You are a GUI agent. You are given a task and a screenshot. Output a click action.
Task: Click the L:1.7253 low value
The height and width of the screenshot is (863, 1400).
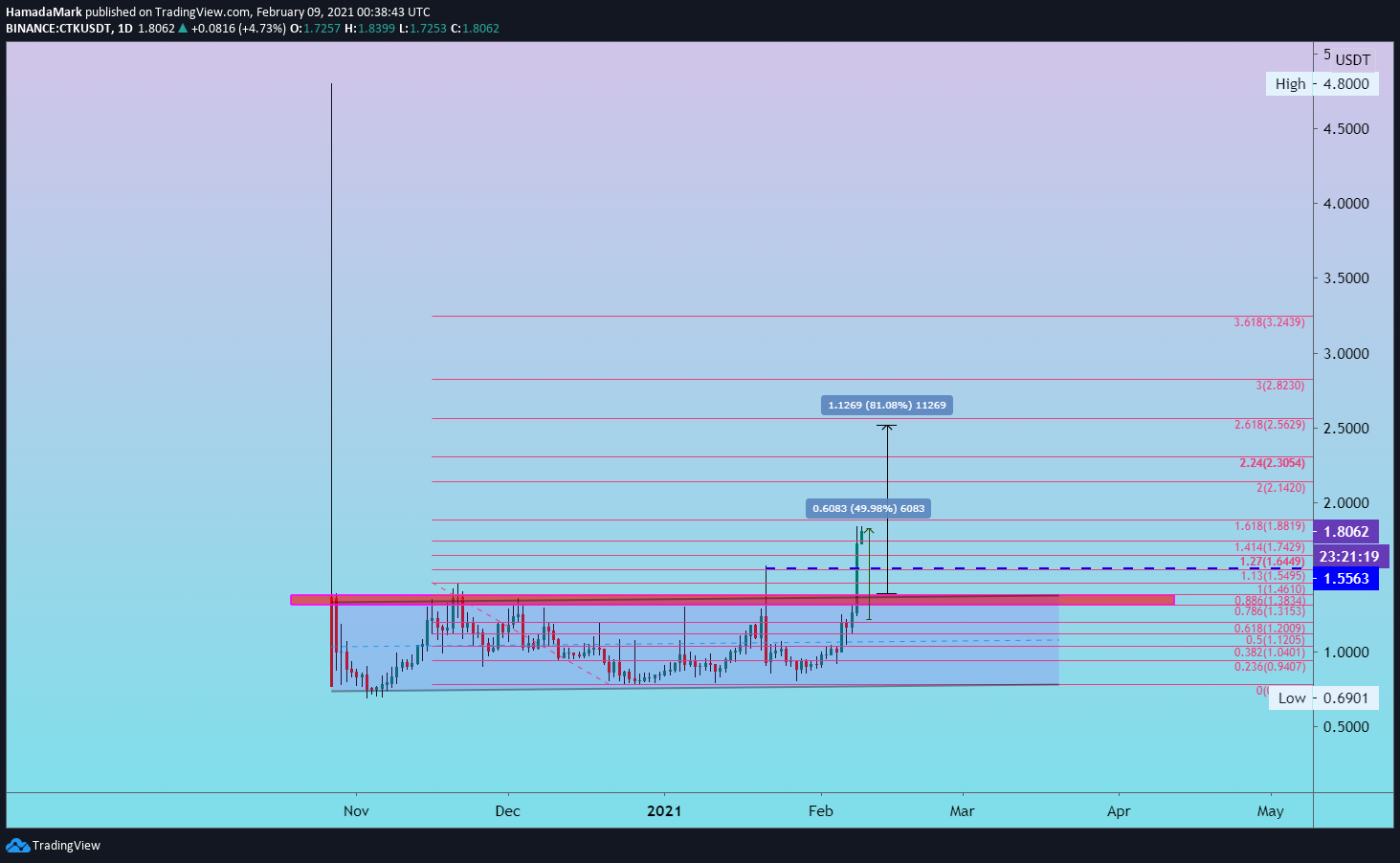(423, 29)
